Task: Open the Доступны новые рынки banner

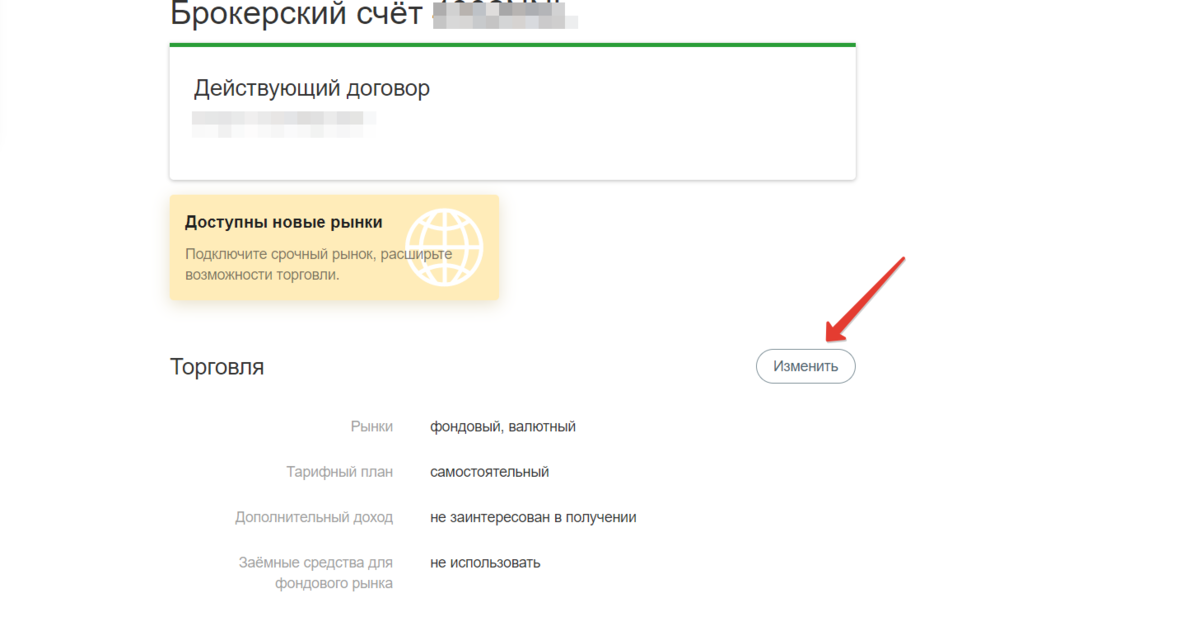Action: tap(334, 248)
